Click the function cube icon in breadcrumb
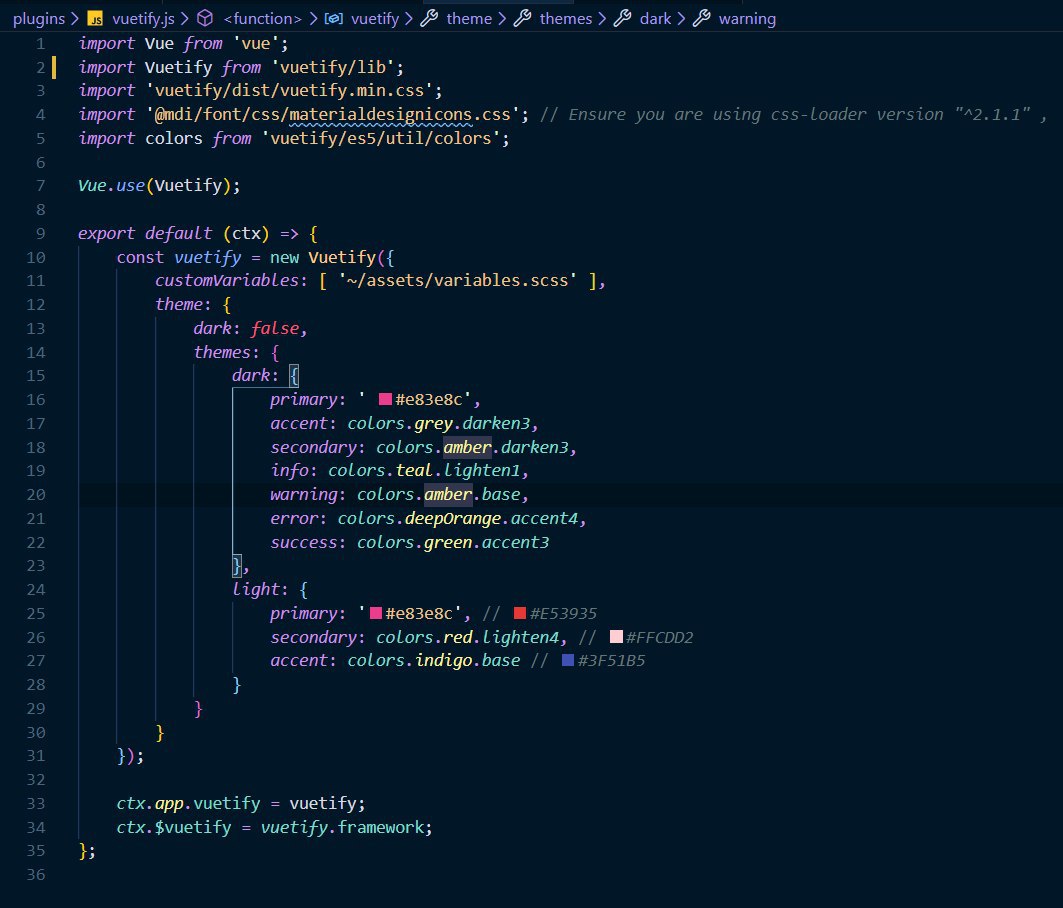 (x=205, y=19)
